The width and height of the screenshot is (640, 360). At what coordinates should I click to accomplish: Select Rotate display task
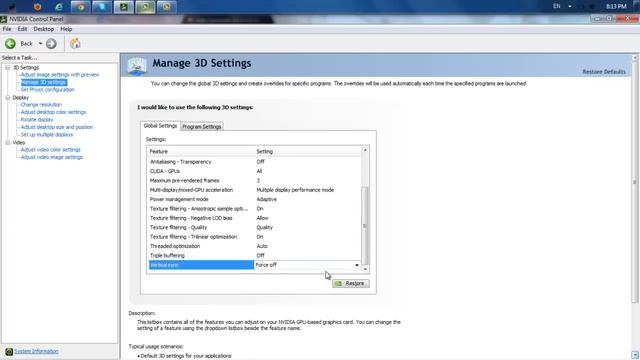[37, 120]
